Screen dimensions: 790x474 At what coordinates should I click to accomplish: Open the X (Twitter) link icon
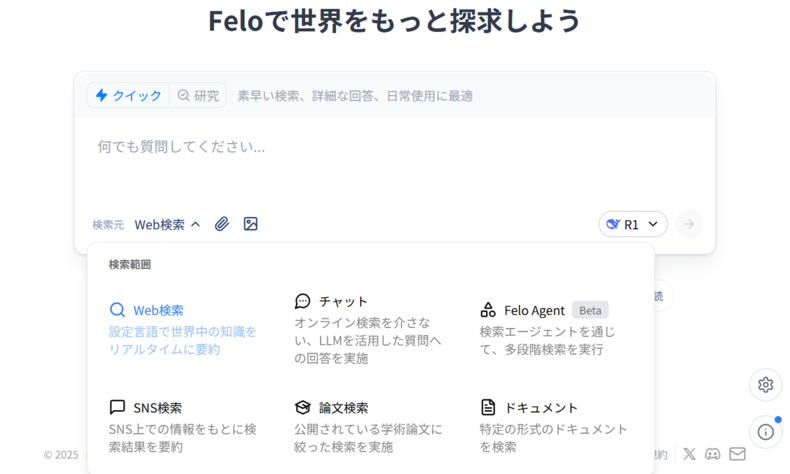coord(689,454)
